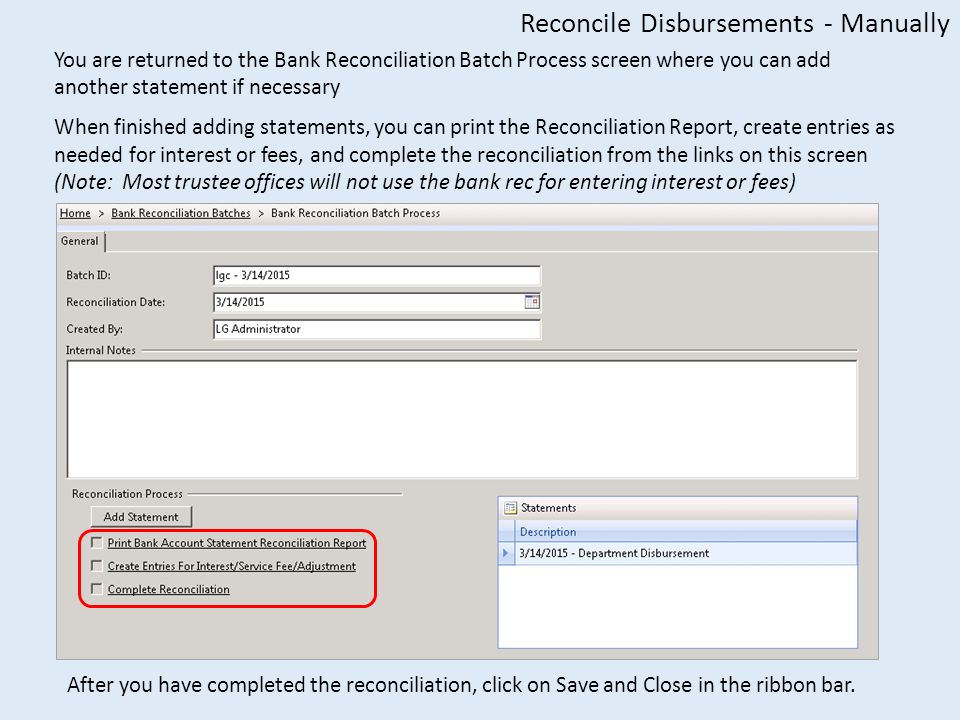The height and width of the screenshot is (720, 960).
Task: Open Bank Reconciliation Batches breadcrumb
Action: click(181, 213)
